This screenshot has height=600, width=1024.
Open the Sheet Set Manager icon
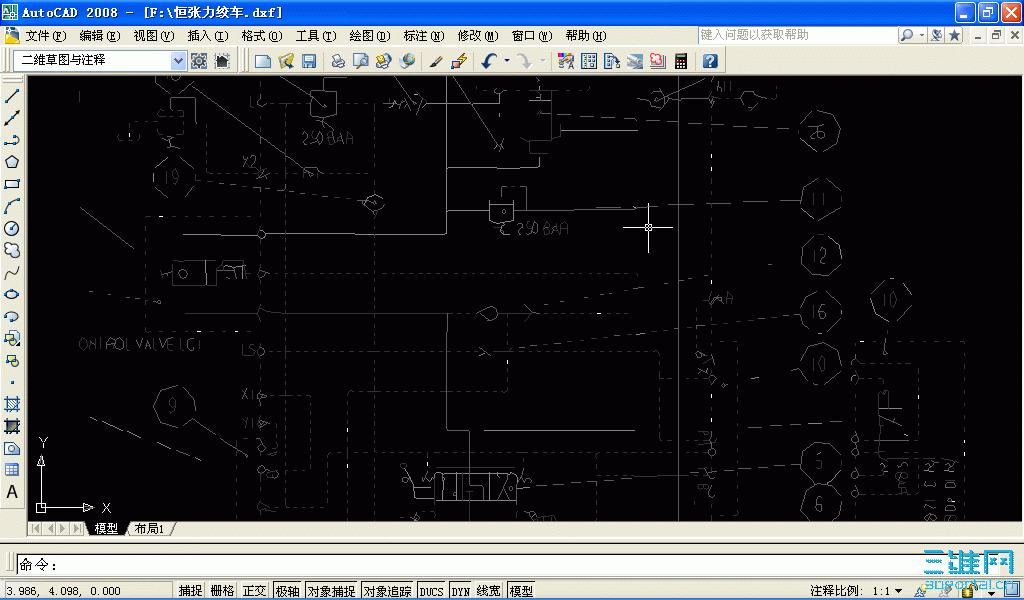[x=634, y=61]
